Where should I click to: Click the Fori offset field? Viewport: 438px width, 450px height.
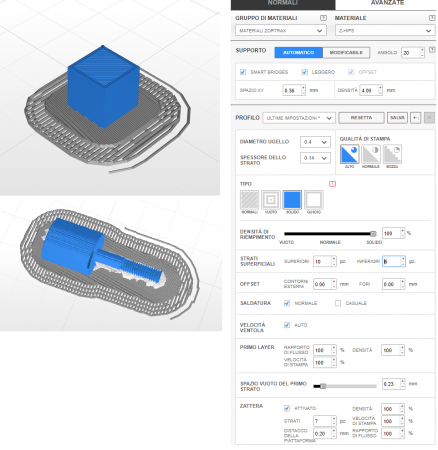[x=391, y=284]
